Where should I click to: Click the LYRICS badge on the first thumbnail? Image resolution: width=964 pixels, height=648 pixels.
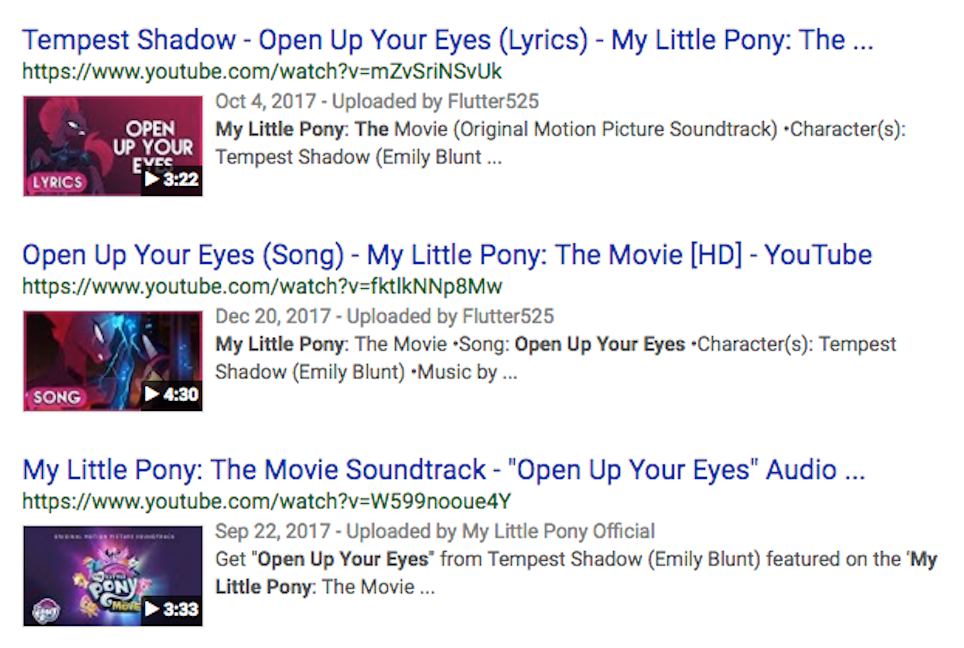point(57,183)
